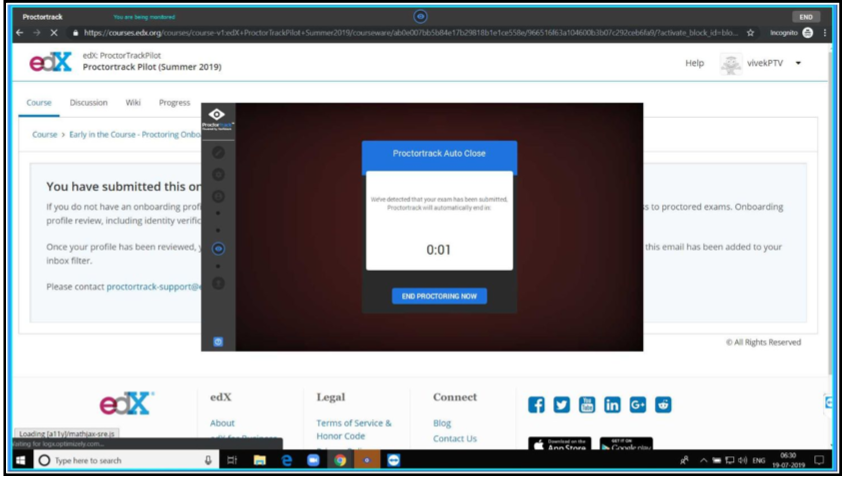Open Task View on the taskbar
846x480 pixels.
pos(232,461)
